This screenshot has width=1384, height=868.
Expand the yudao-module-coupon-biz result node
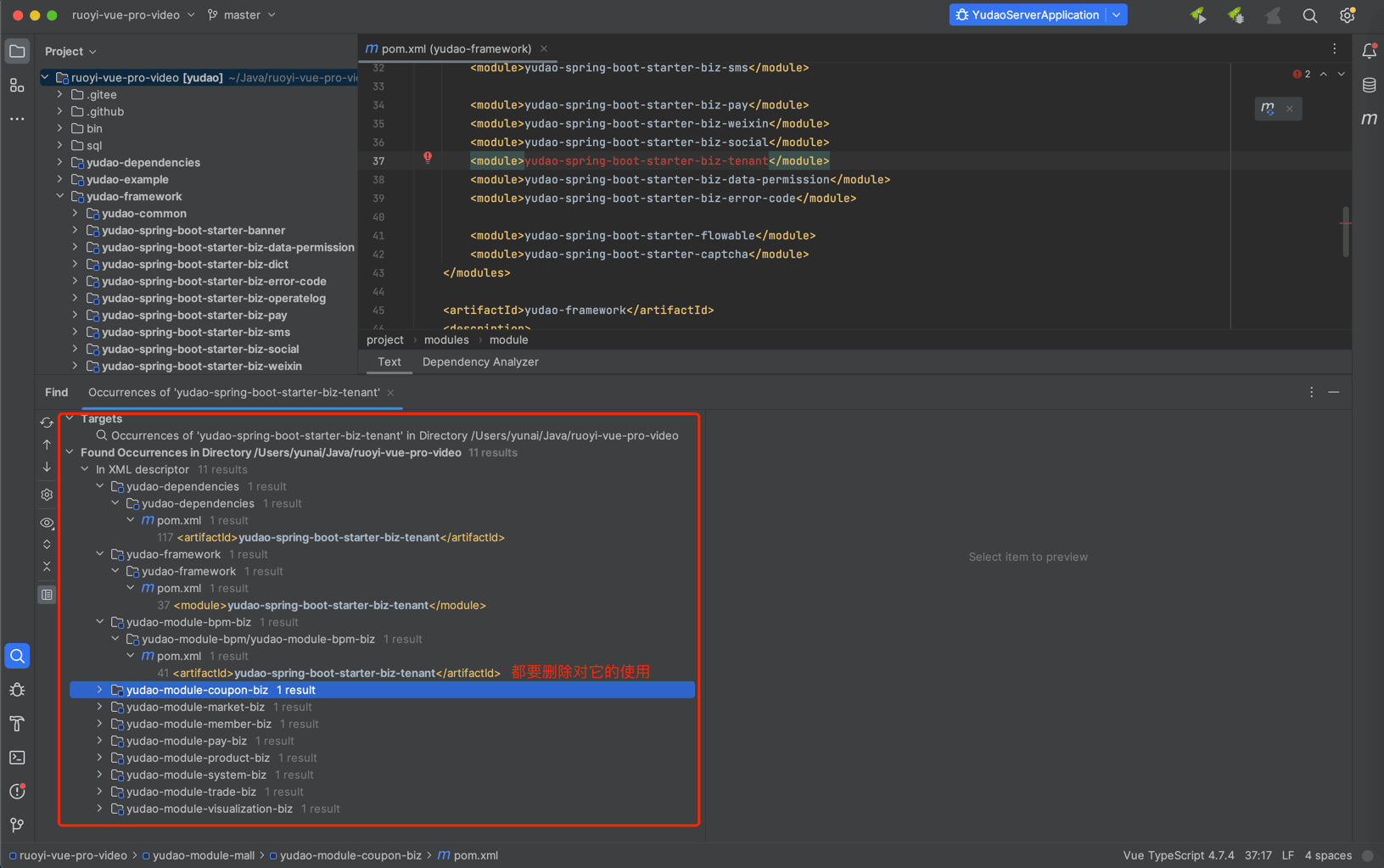point(100,690)
